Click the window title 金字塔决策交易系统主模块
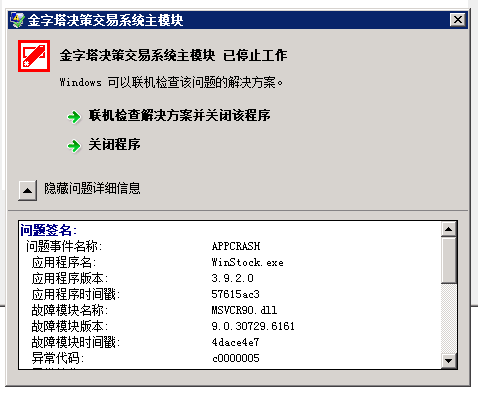Image resolution: width=478 pixels, height=395 pixels. [x=105, y=20]
